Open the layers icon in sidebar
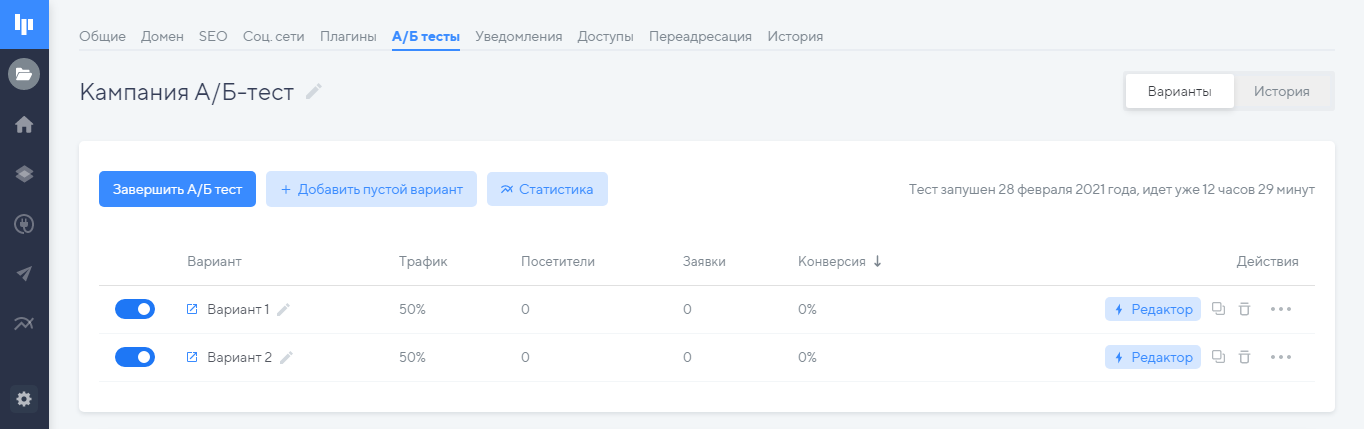This screenshot has height=429, width=1364. (24, 174)
